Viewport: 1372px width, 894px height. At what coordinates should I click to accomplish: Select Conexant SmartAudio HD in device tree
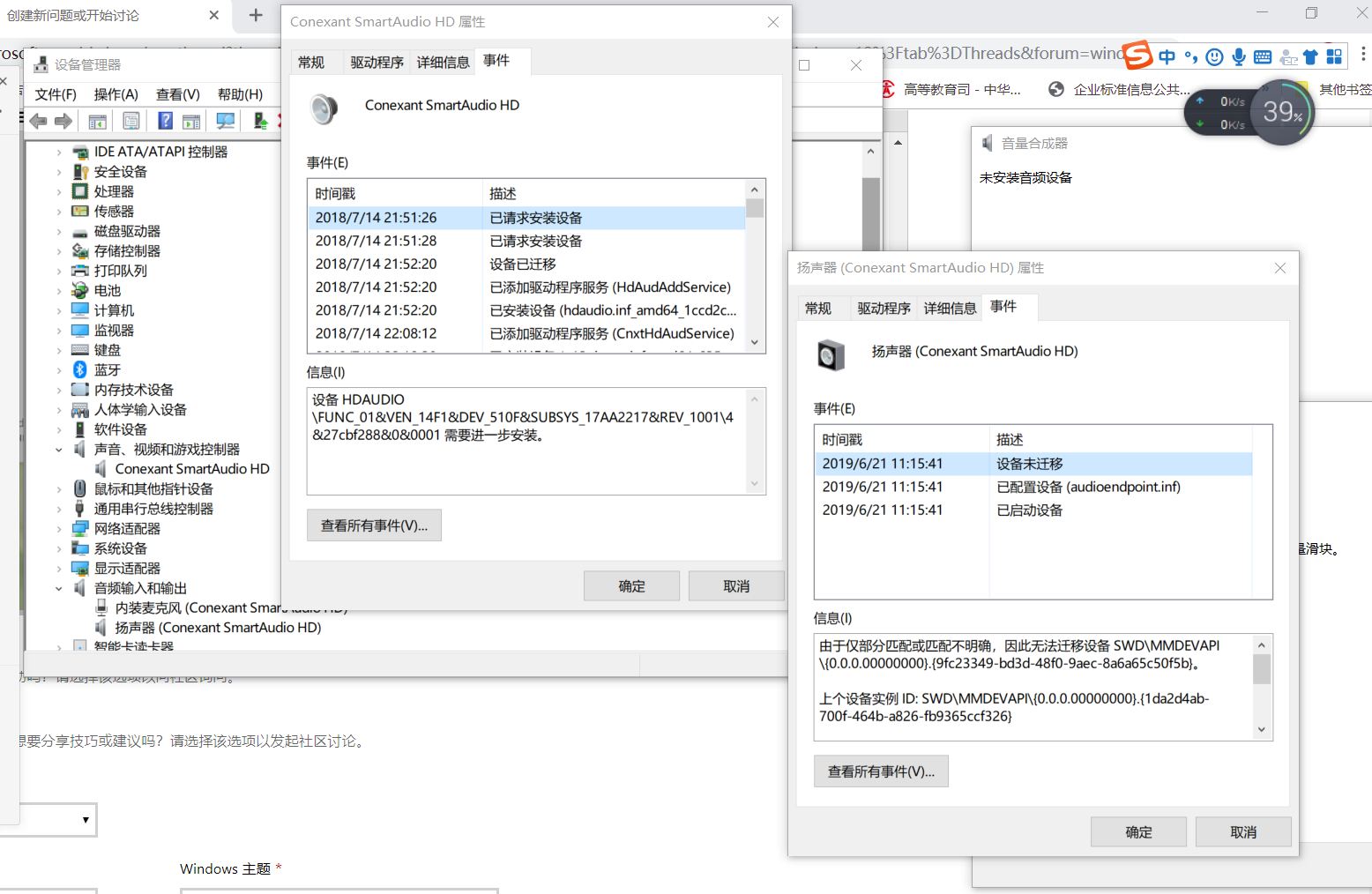(x=192, y=469)
